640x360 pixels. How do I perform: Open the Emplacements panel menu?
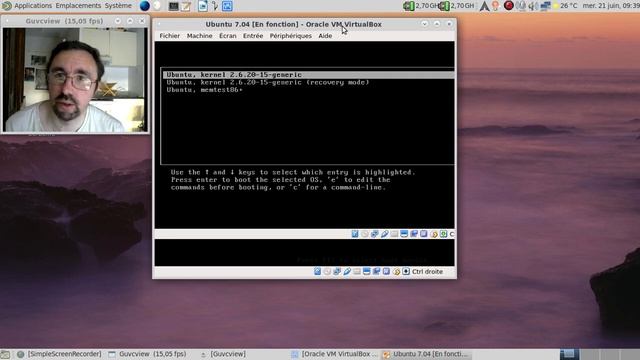click(x=78, y=6)
